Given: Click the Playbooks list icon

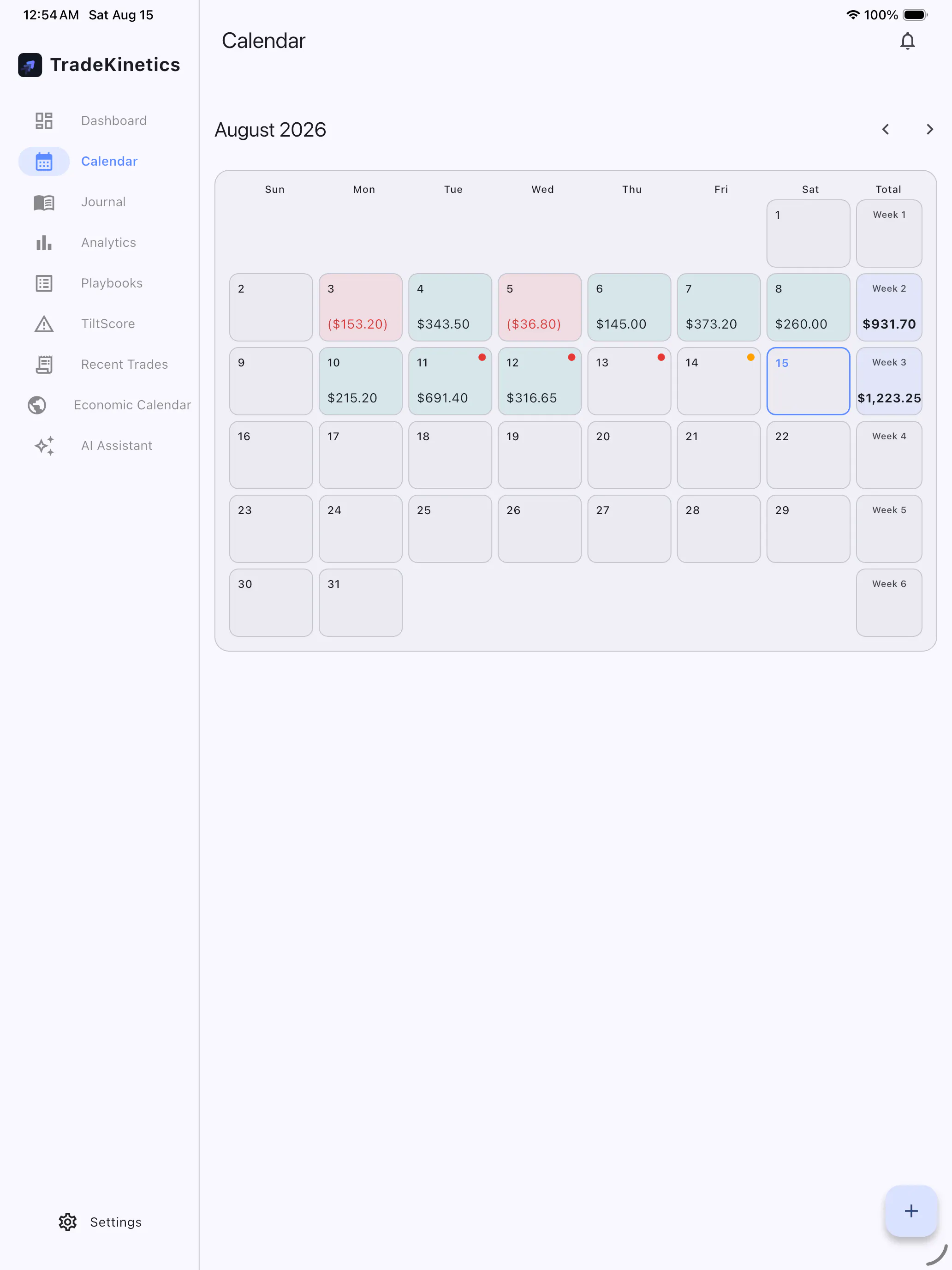Looking at the screenshot, I should (x=44, y=283).
